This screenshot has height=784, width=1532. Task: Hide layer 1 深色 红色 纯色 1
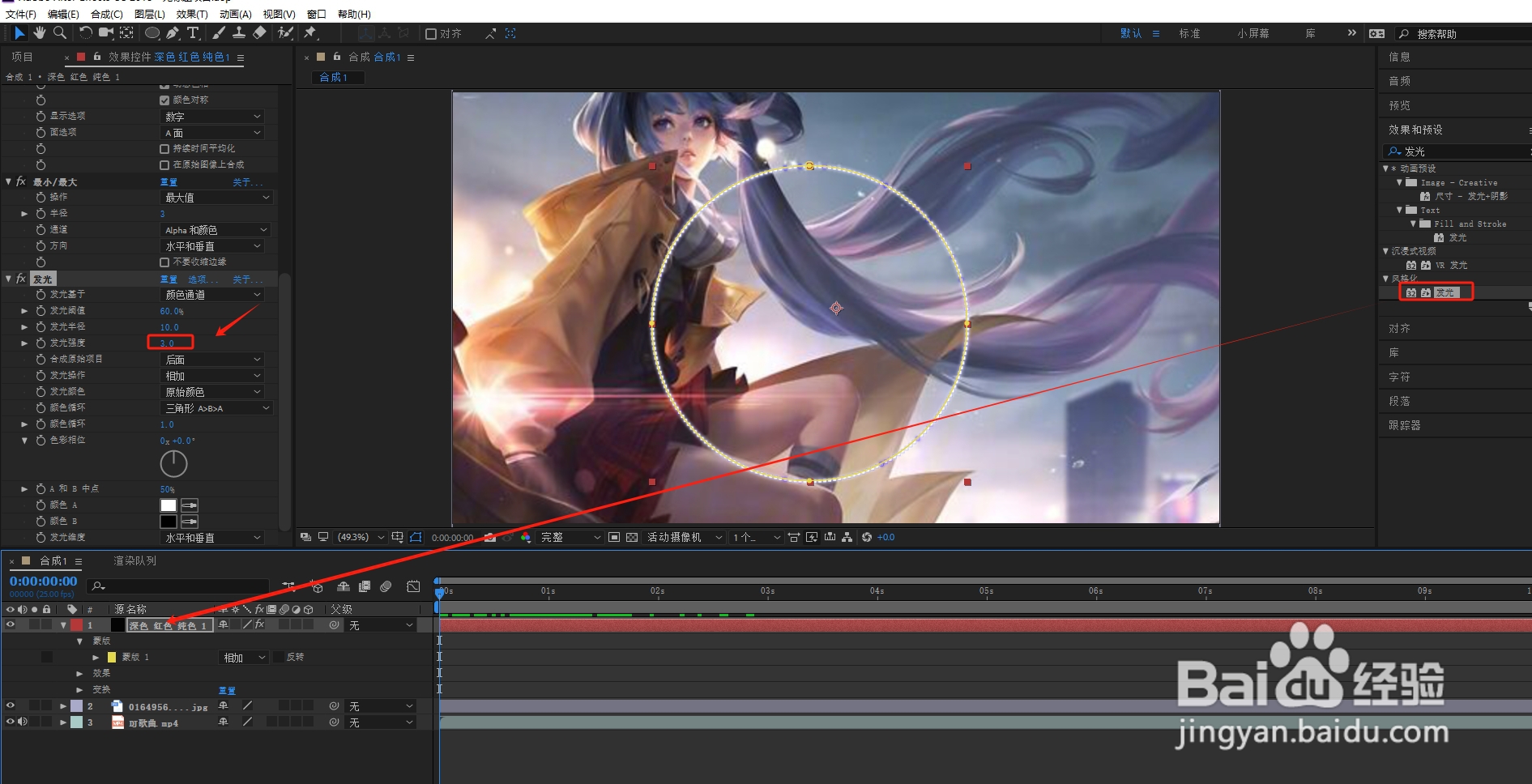point(11,624)
